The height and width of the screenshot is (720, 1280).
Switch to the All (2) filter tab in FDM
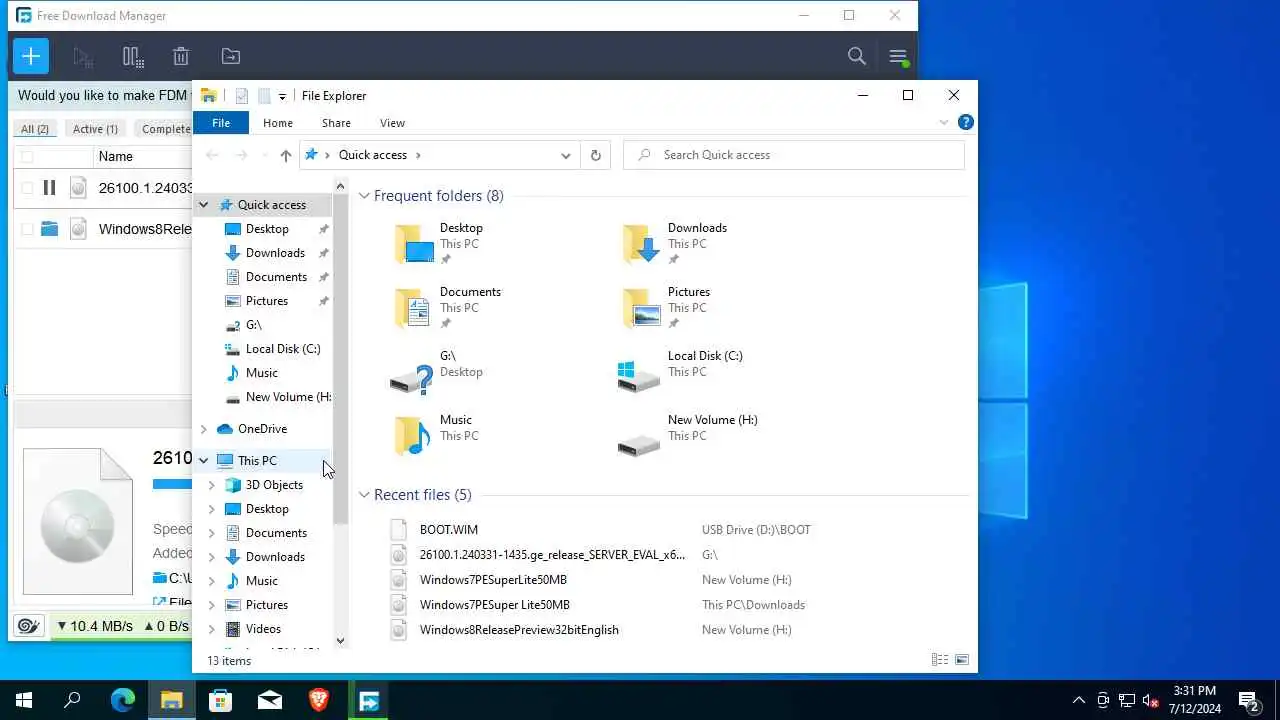click(35, 129)
